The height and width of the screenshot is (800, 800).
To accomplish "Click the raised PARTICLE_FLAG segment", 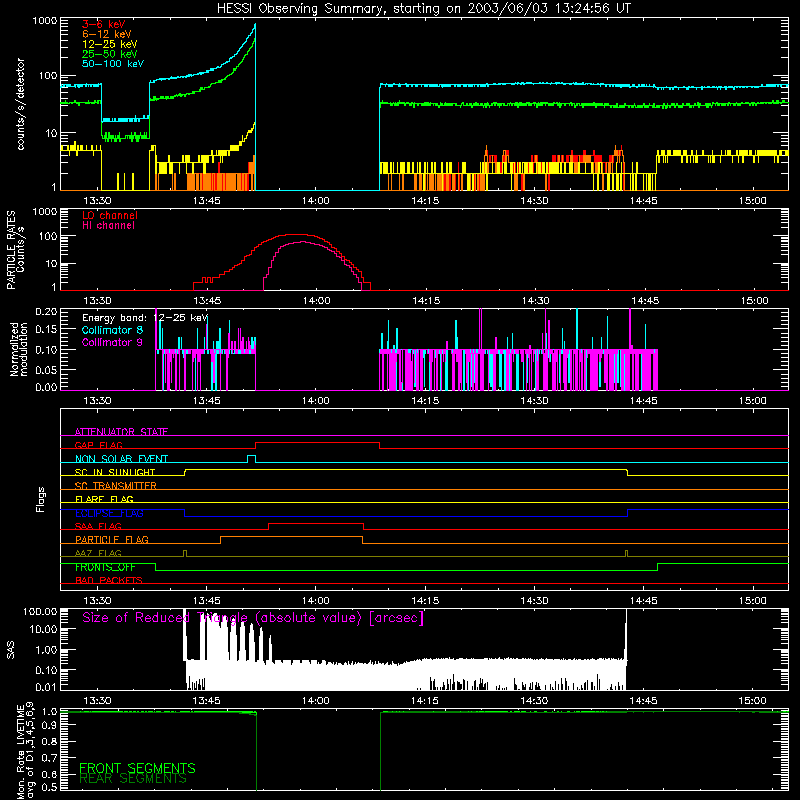I will 291,537.
